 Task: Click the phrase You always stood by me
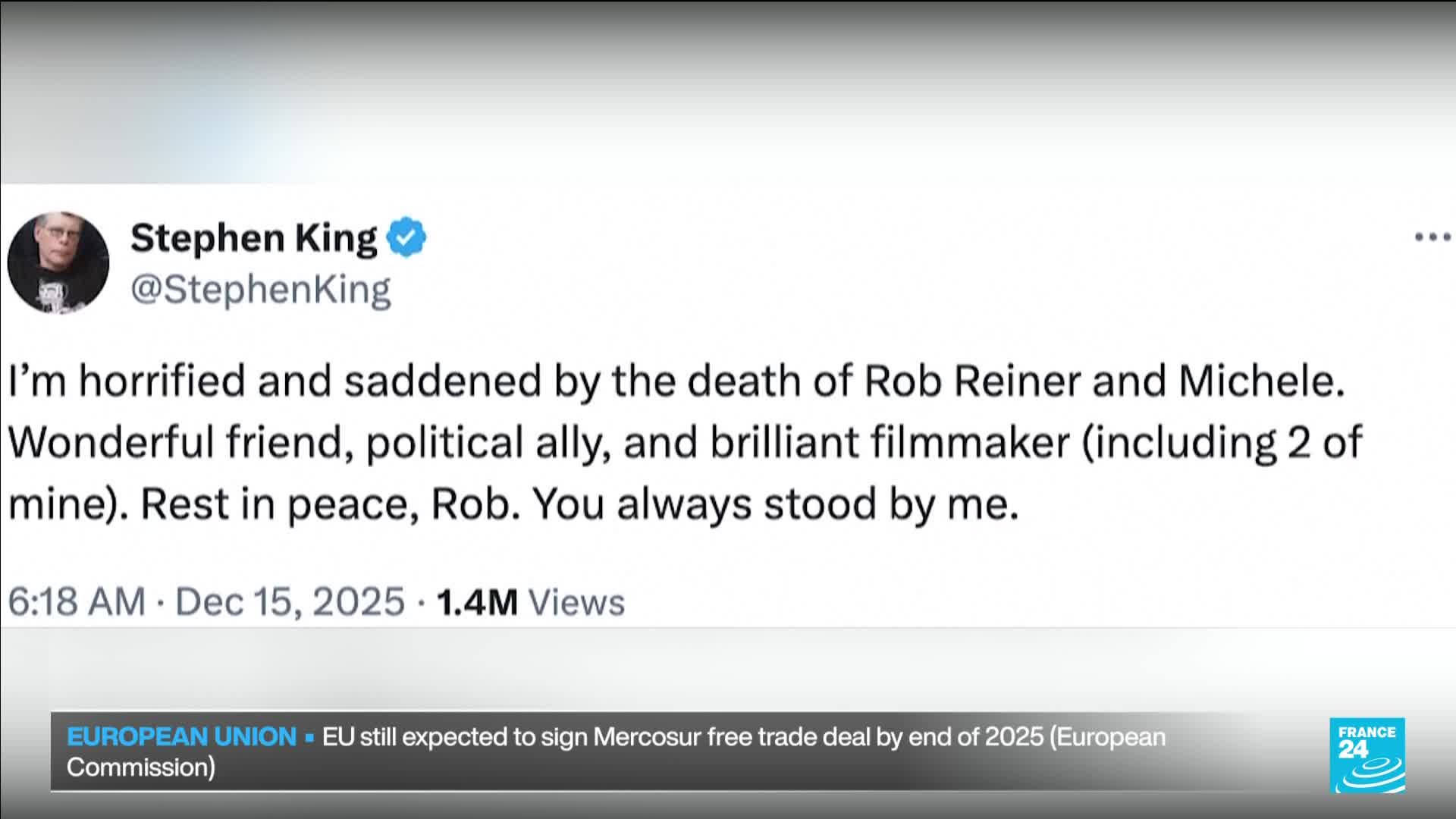[775, 504]
